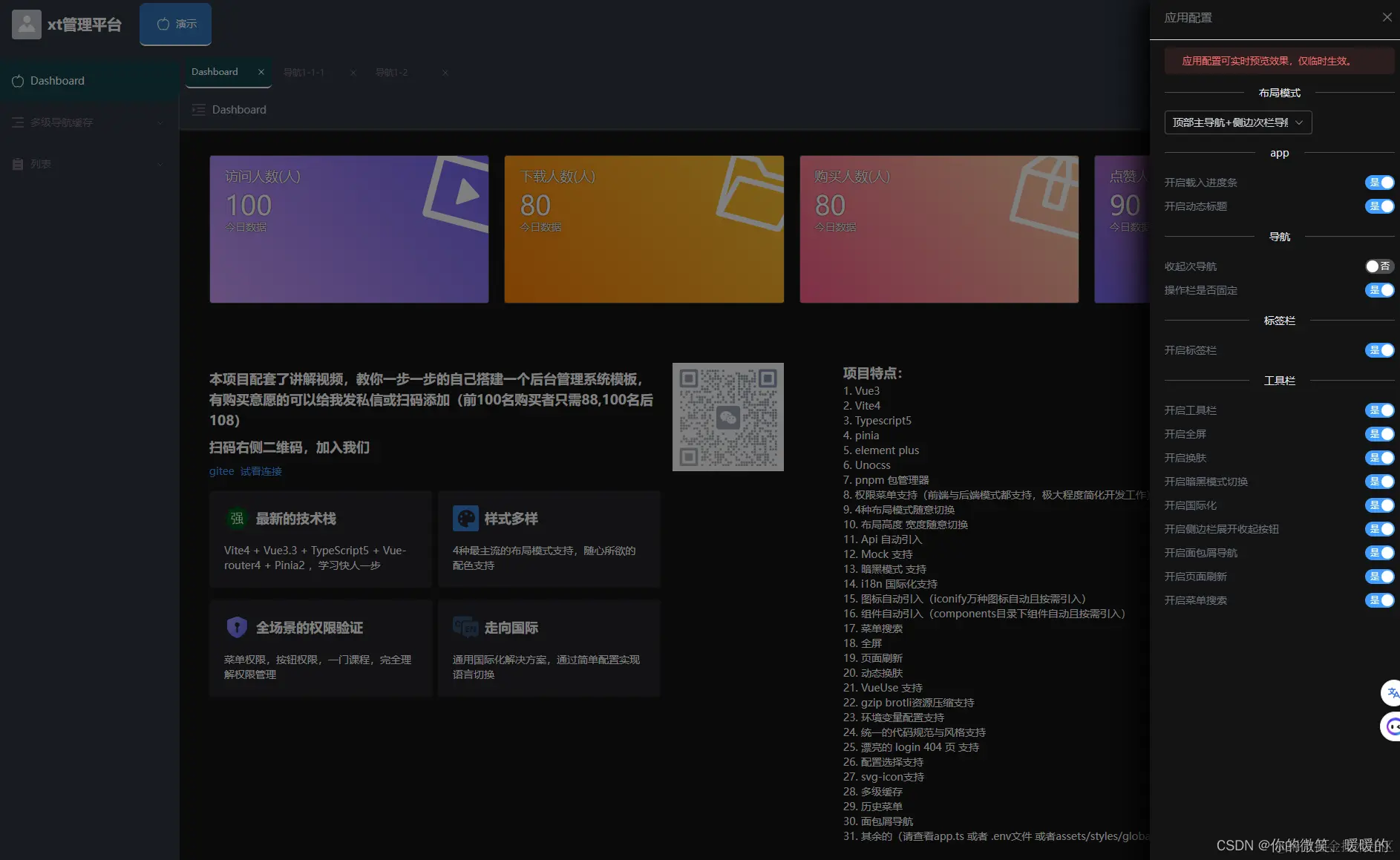The image size is (1400, 860).
Task: Toggle 开启侧边栏展开收起按钮 switch
Action: [x=1380, y=529]
